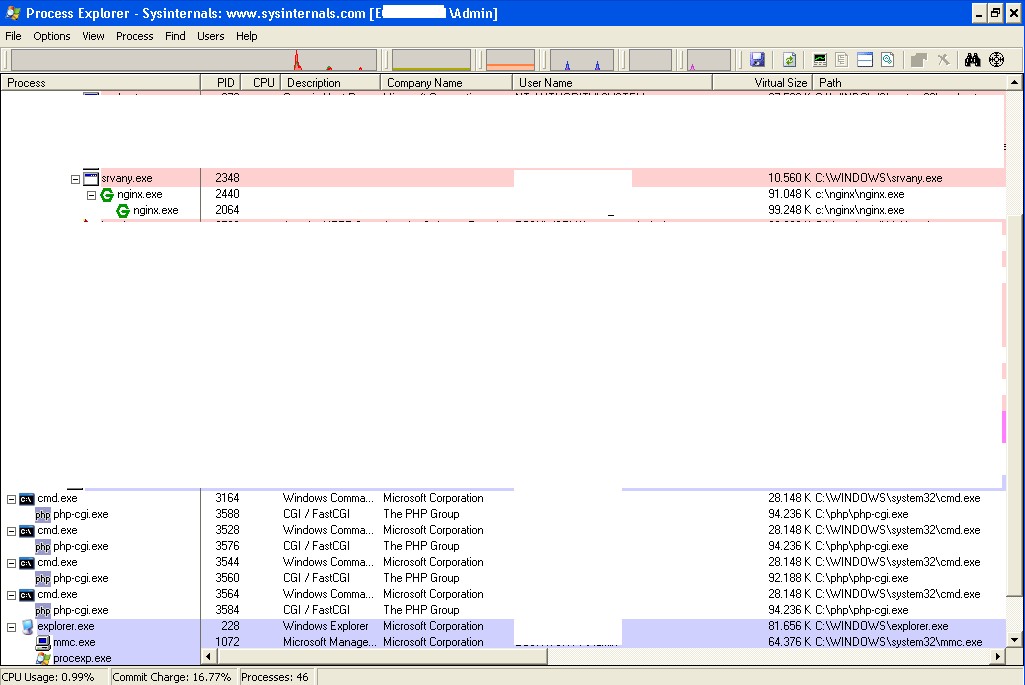Click the horizontal scrollbar left arrow
Viewport: 1025px width, 685px height.
(x=209, y=656)
